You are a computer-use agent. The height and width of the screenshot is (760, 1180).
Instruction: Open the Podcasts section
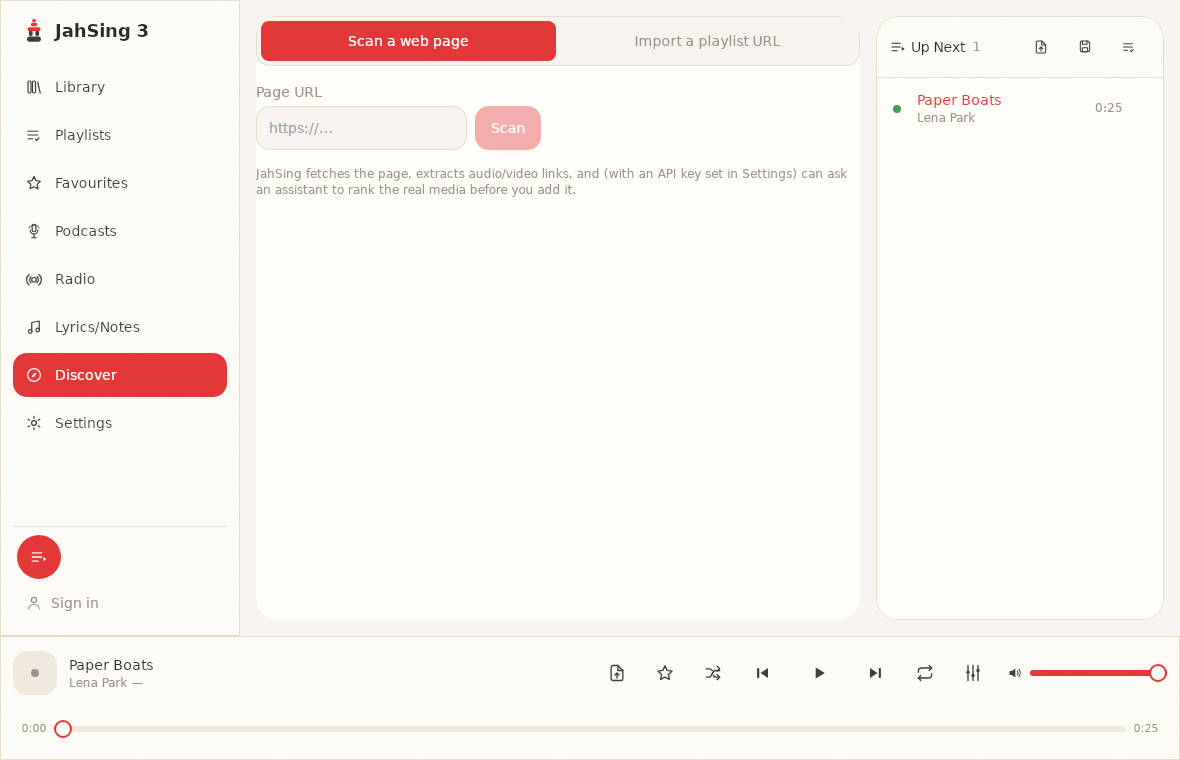(x=120, y=231)
